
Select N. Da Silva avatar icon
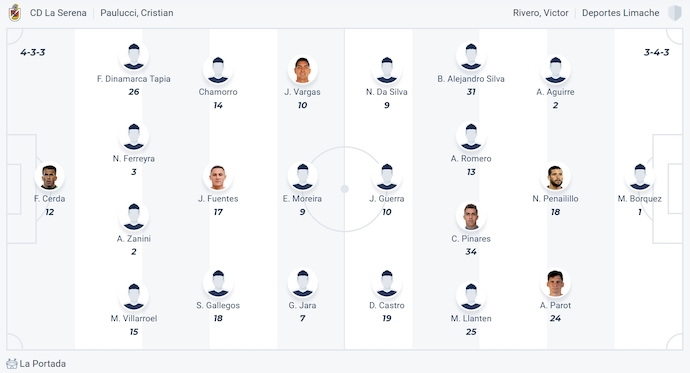tap(387, 69)
